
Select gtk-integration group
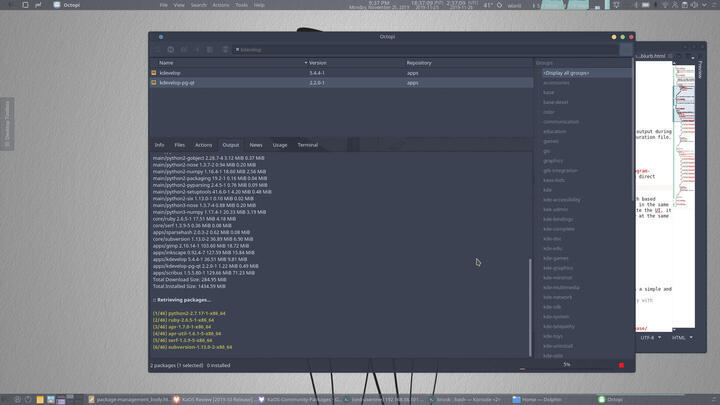(560, 170)
